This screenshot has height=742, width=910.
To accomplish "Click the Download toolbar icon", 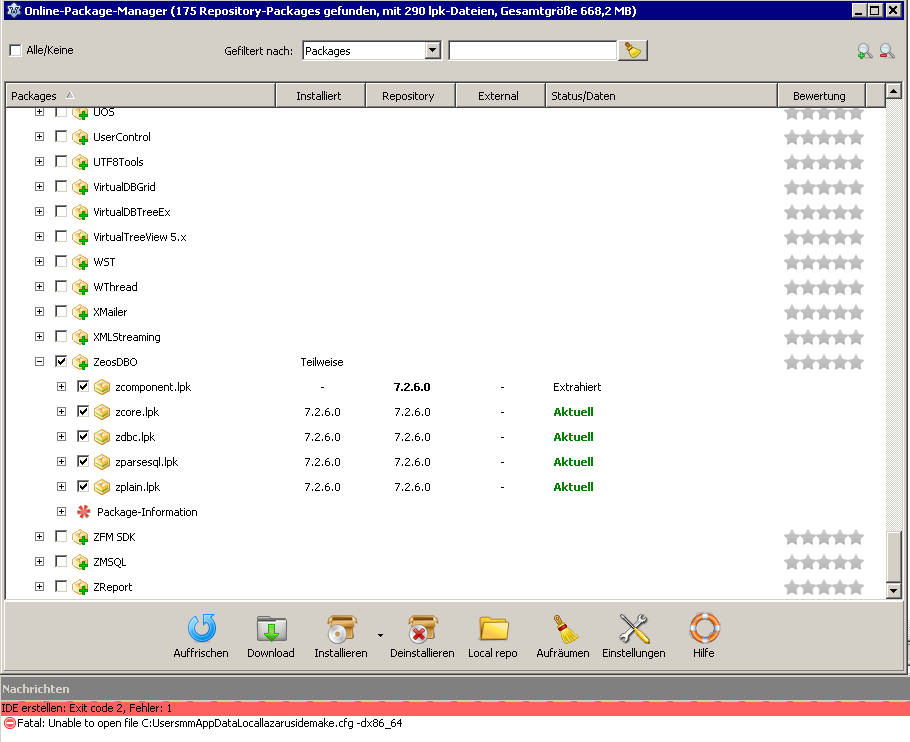I will (271, 629).
